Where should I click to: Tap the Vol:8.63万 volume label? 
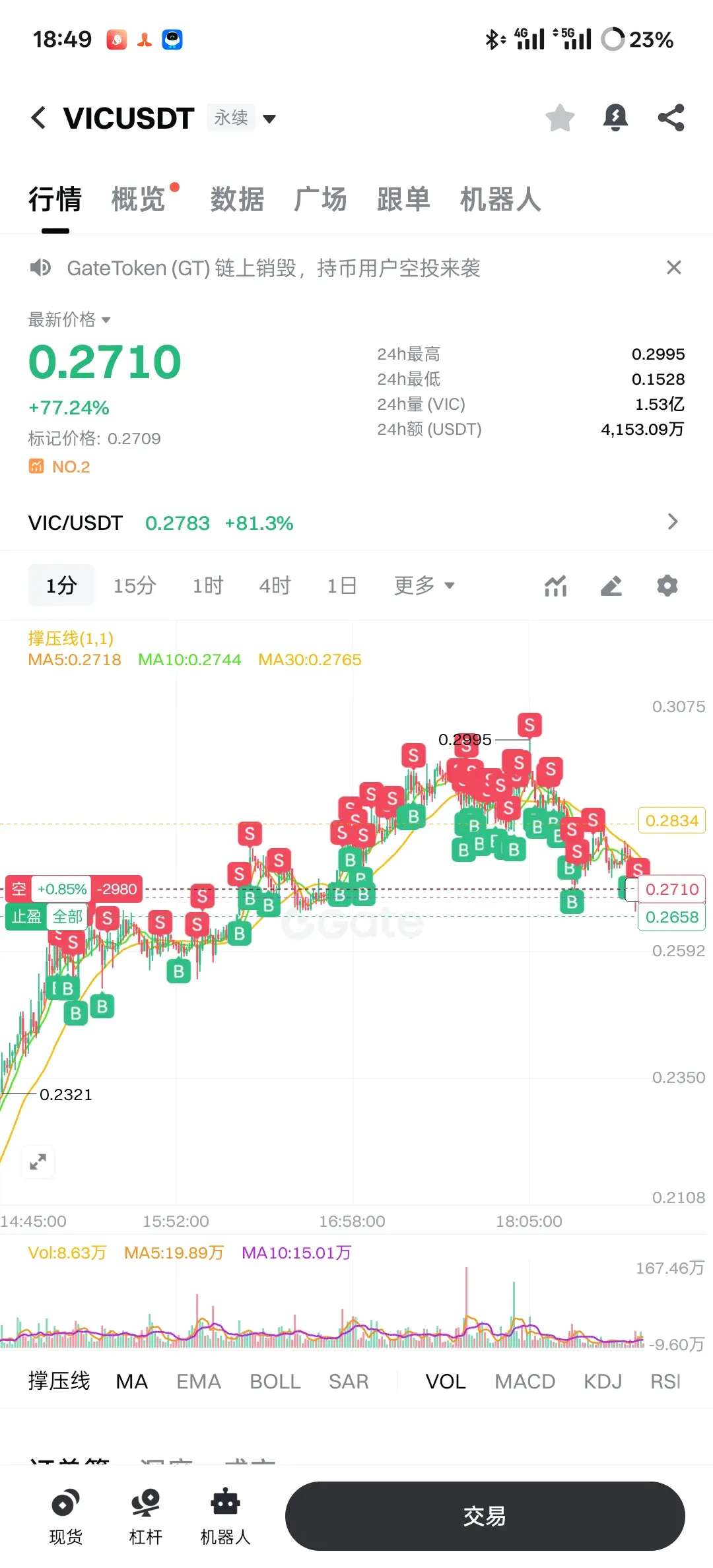tap(67, 1253)
